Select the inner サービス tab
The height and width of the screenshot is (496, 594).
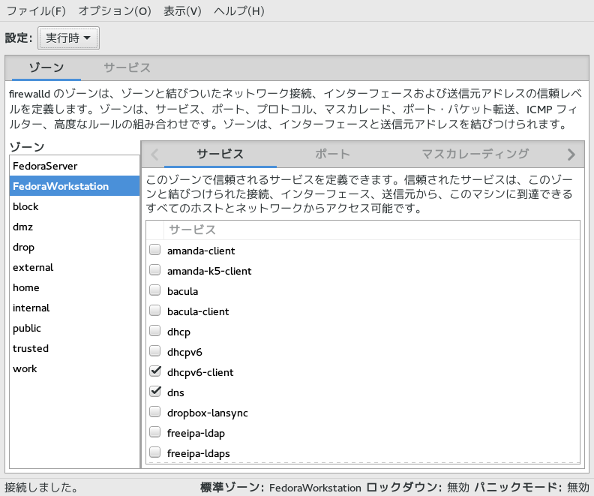pyautogui.click(x=220, y=154)
